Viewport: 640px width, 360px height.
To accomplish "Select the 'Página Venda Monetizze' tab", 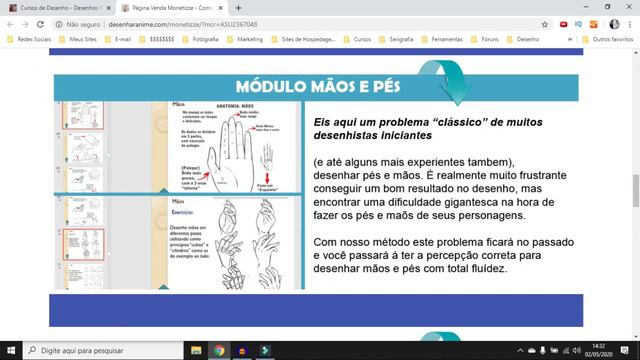I will point(171,8).
